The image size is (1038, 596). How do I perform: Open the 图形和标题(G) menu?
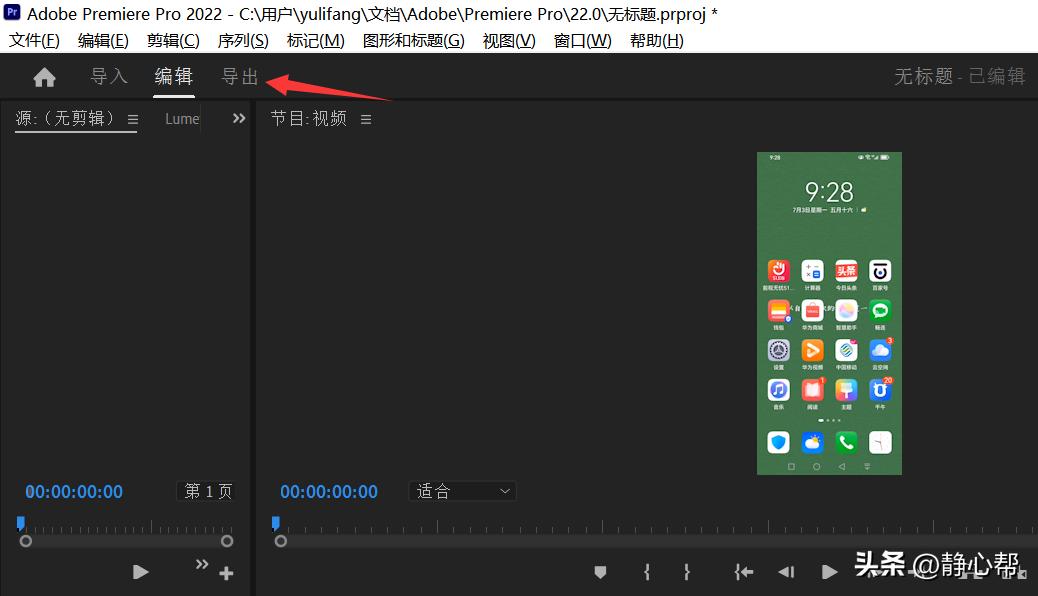click(414, 41)
